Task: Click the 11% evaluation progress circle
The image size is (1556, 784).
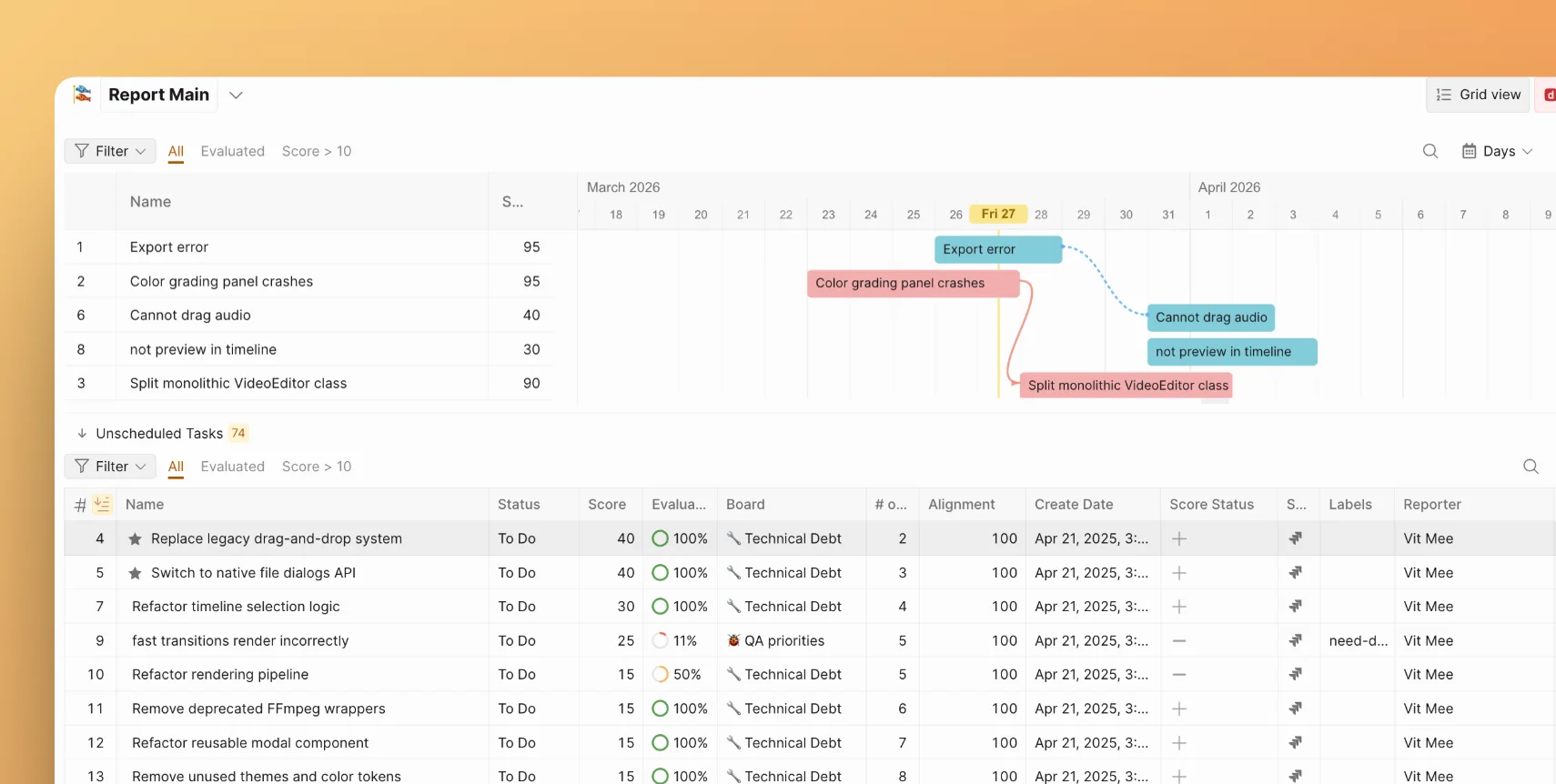Action: click(x=661, y=641)
